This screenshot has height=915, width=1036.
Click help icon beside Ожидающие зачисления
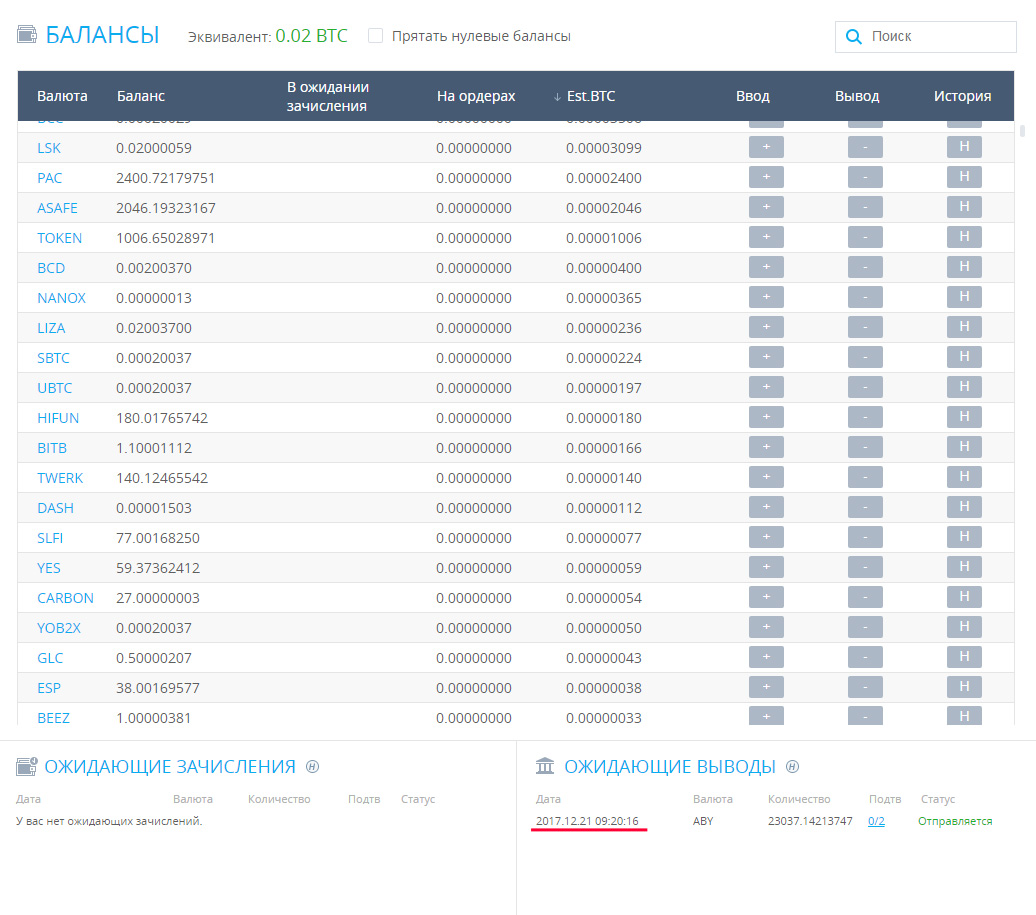click(x=312, y=767)
